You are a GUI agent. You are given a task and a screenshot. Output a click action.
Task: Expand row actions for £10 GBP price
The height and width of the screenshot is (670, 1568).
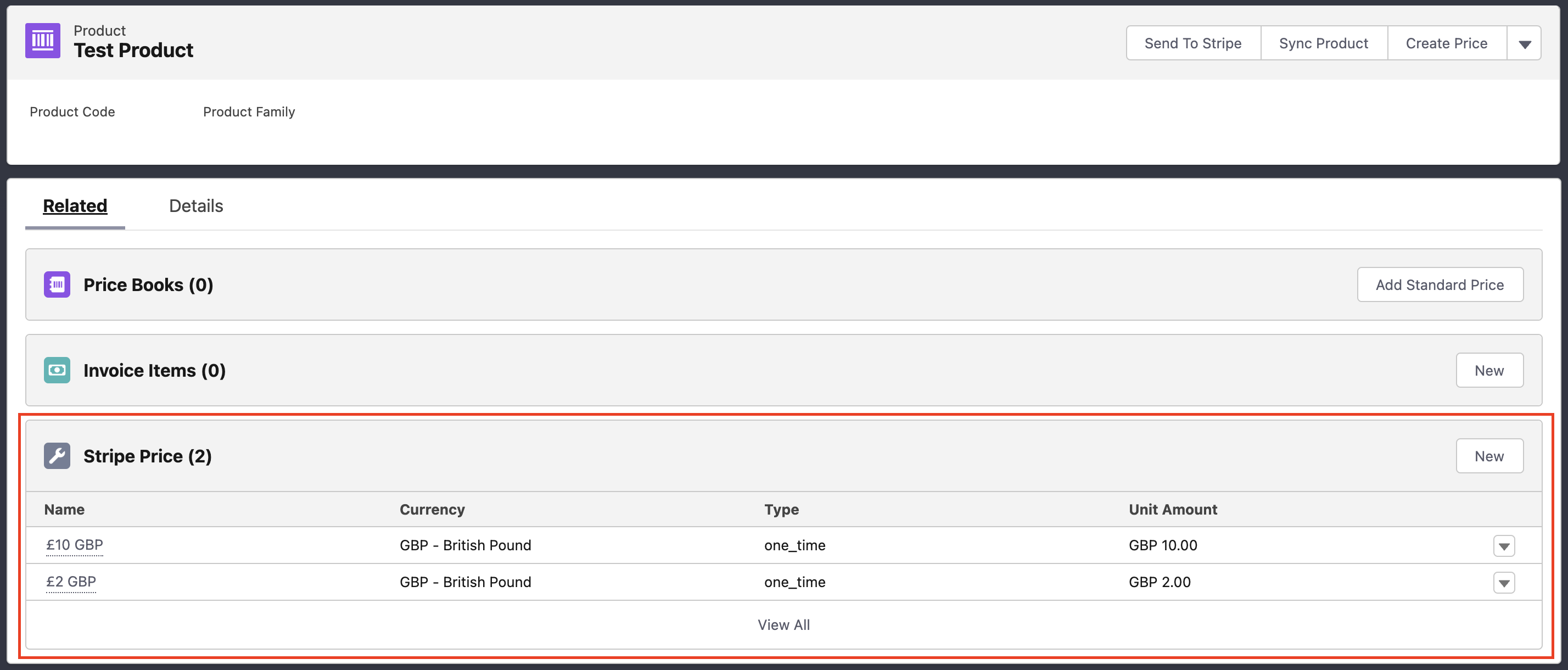pyautogui.click(x=1503, y=546)
